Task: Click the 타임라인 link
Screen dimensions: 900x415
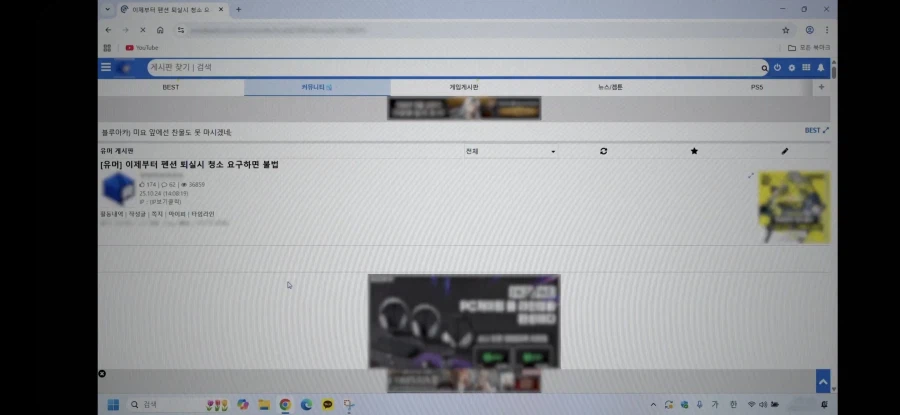Action: pos(202,214)
